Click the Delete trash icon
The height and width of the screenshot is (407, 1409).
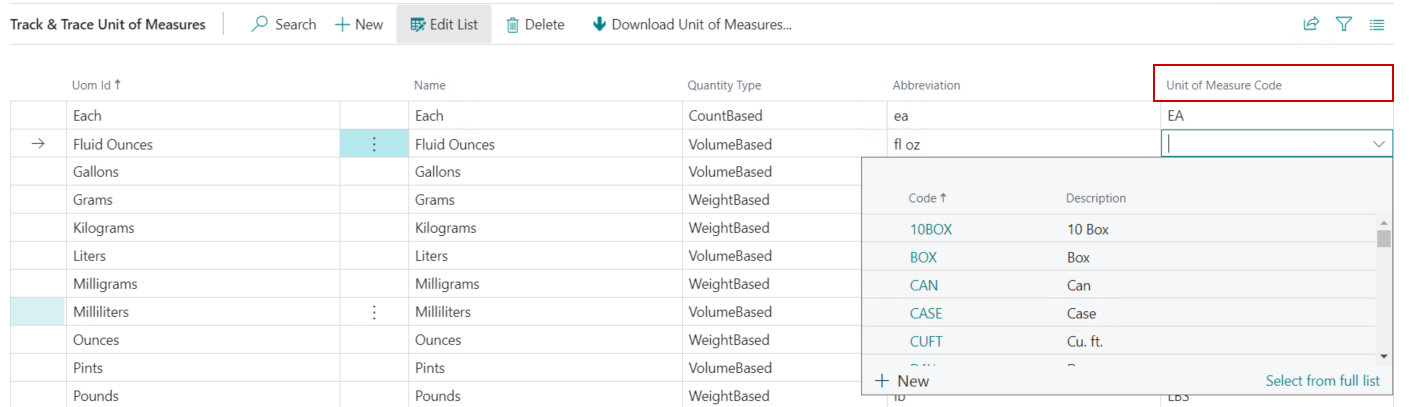513,24
